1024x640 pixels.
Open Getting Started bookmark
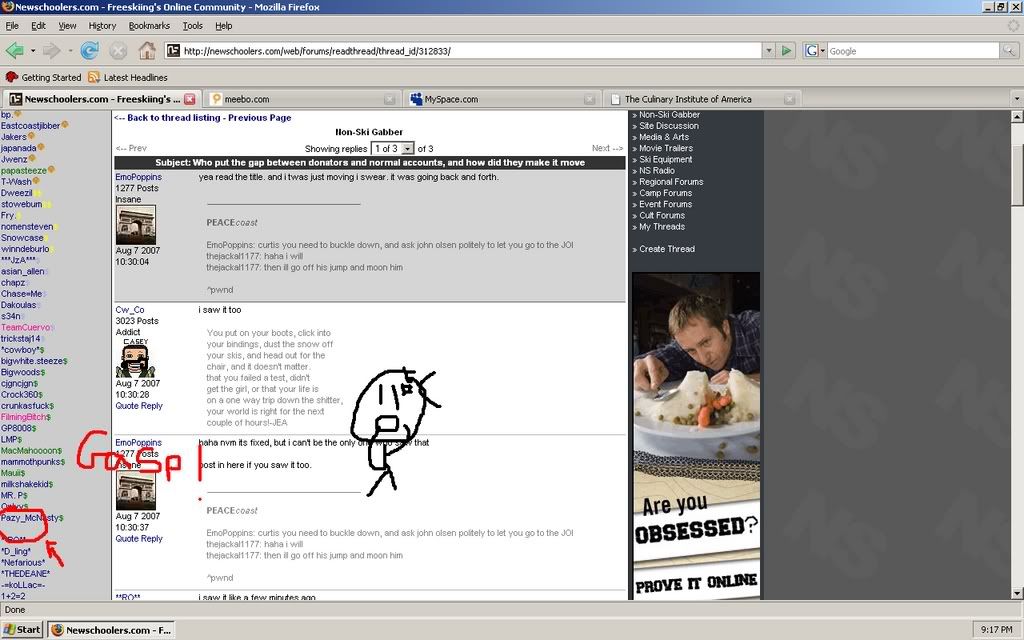pyautogui.click(x=44, y=77)
